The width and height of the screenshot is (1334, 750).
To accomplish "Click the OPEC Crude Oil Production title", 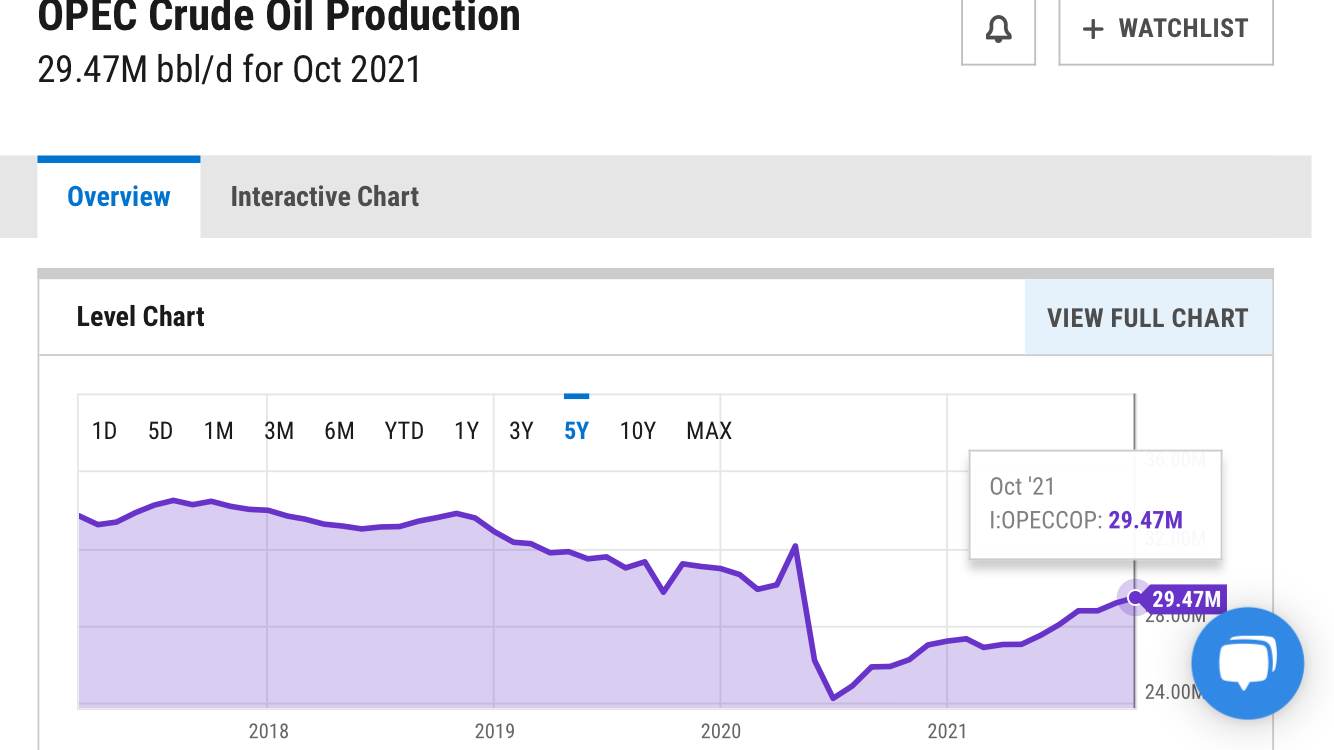I will 279,16.
